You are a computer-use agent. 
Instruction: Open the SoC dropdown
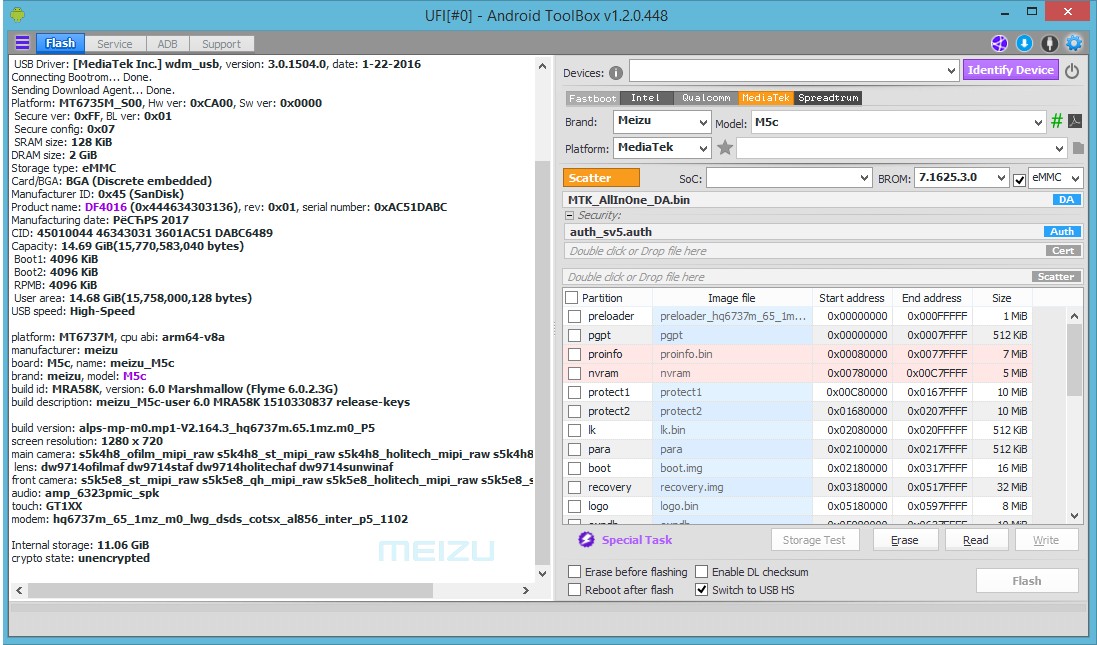(x=789, y=178)
